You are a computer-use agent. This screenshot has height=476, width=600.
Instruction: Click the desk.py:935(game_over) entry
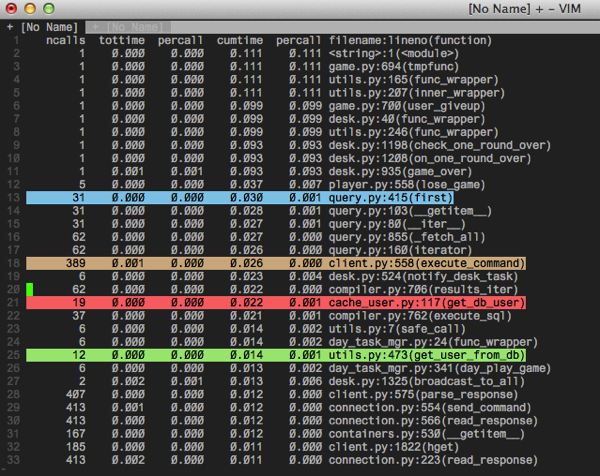[400, 171]
